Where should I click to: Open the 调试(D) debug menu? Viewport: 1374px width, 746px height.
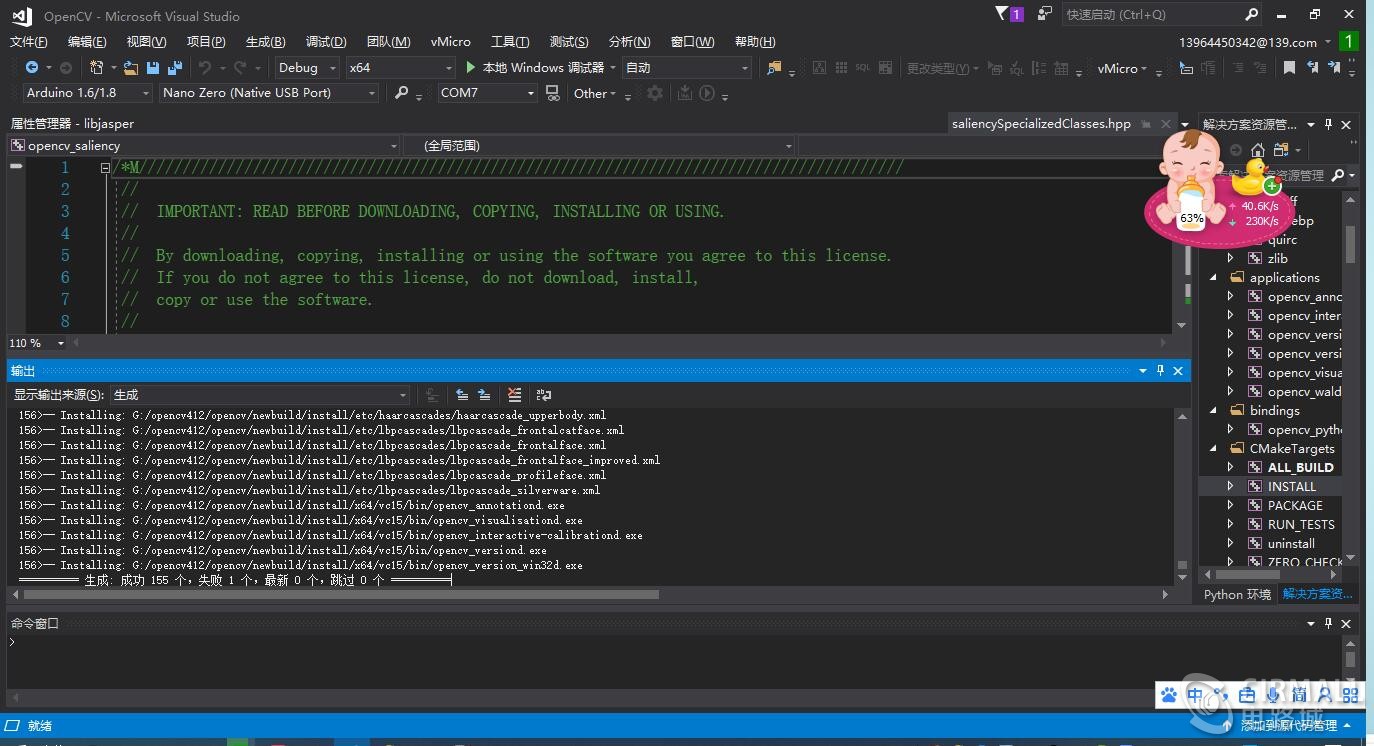point(326,42)
